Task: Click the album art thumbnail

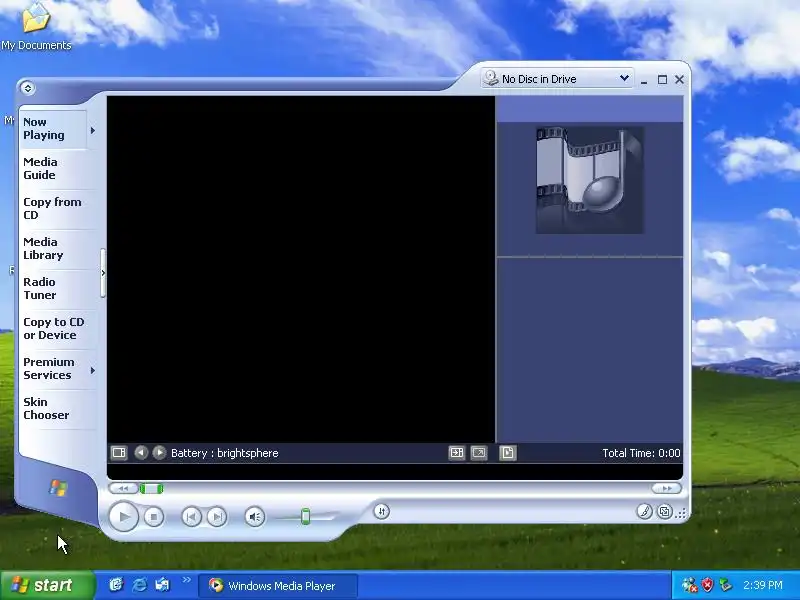Action: coord(589,181)
